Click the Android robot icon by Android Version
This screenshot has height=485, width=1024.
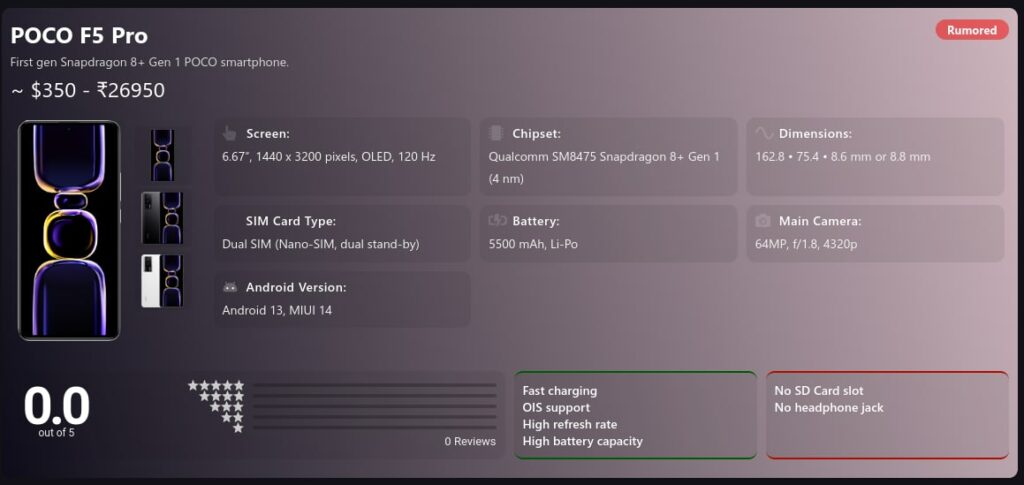click(230, 287)
